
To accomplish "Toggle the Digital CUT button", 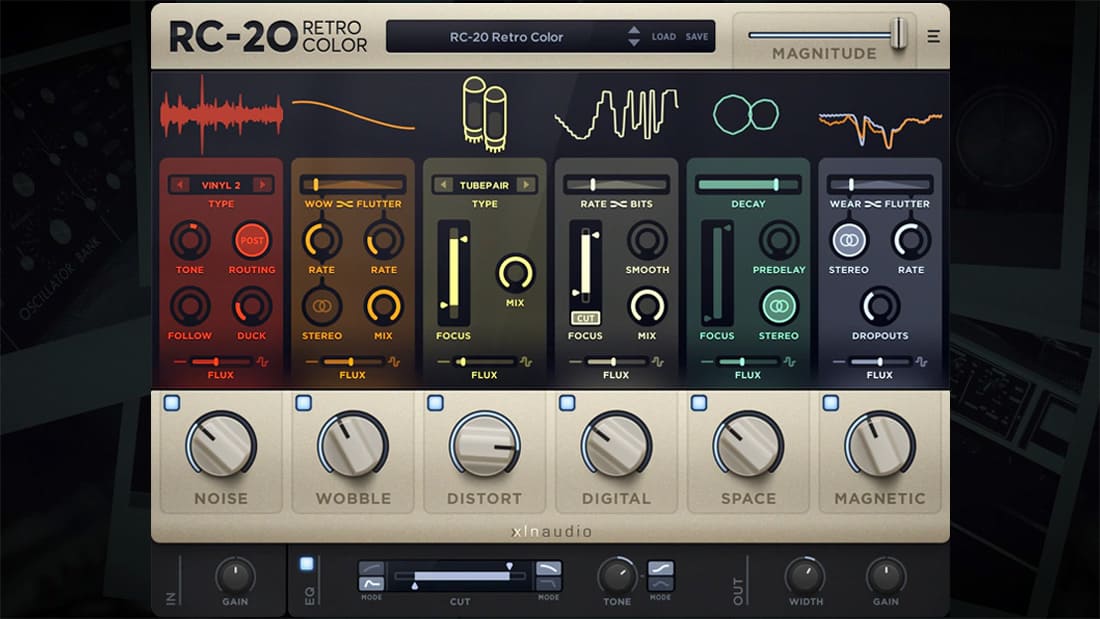I will click(x=585, y=318).
